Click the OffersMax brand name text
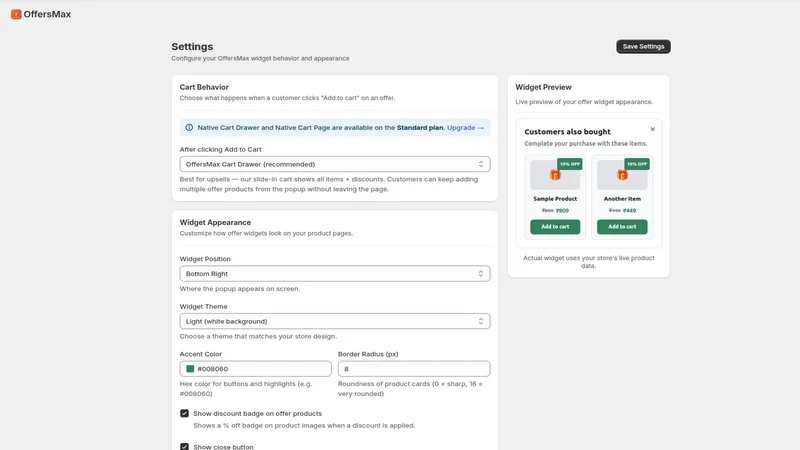Image resolution: width=800 pixels, height=450 pixels. [47, 14]
